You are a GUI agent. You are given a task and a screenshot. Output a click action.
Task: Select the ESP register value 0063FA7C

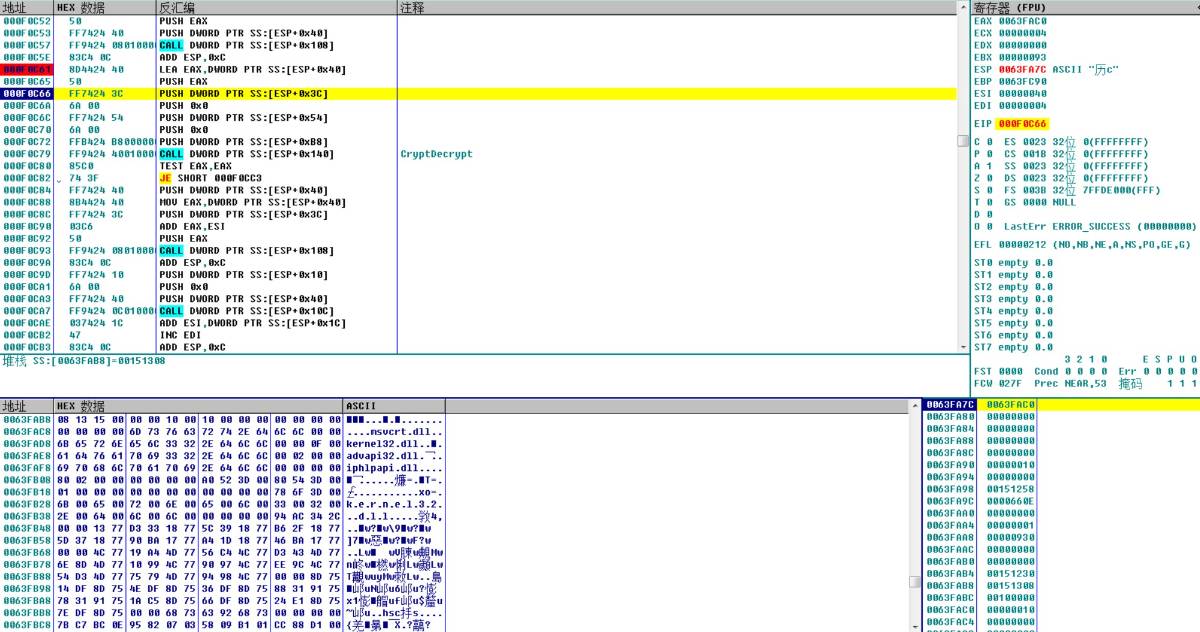click(x=1021, y=69)
